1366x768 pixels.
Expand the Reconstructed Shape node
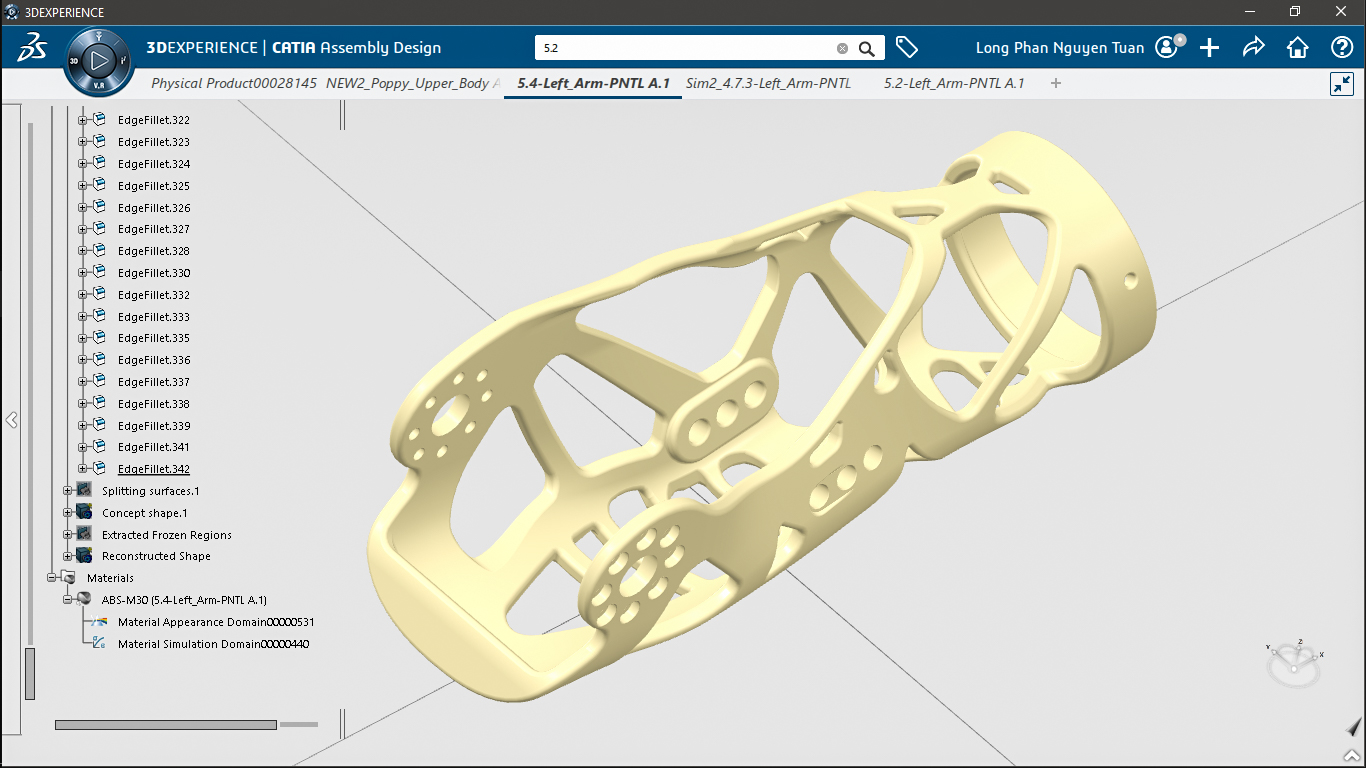click(68, 556)
